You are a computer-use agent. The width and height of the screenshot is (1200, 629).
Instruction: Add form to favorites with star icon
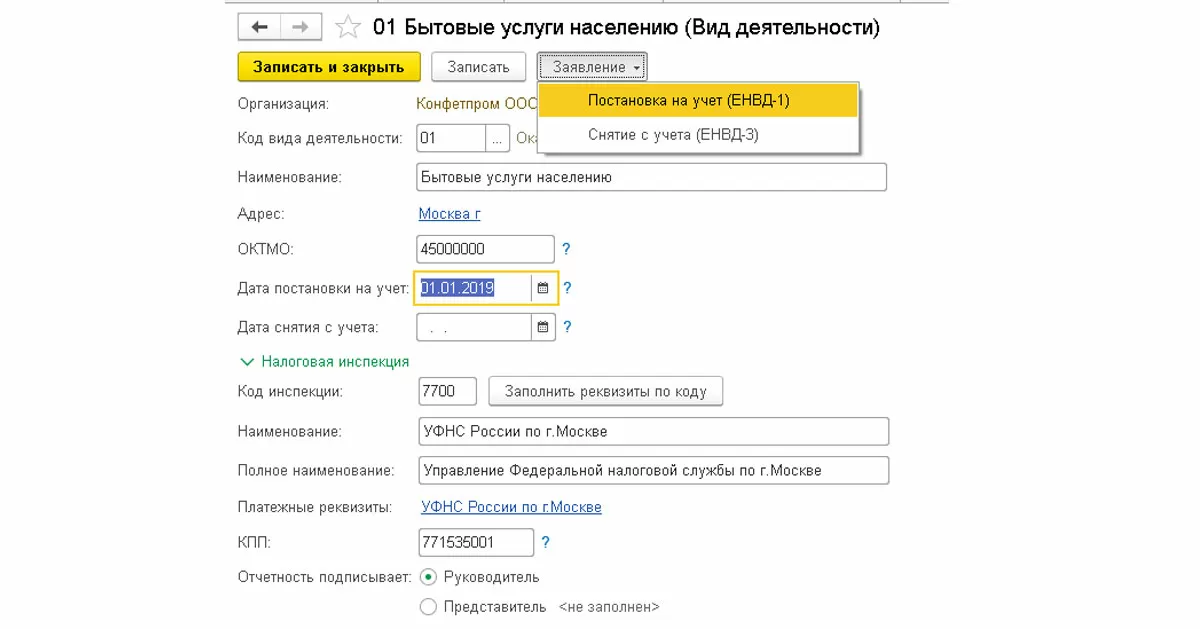click(x=348, y=27)
